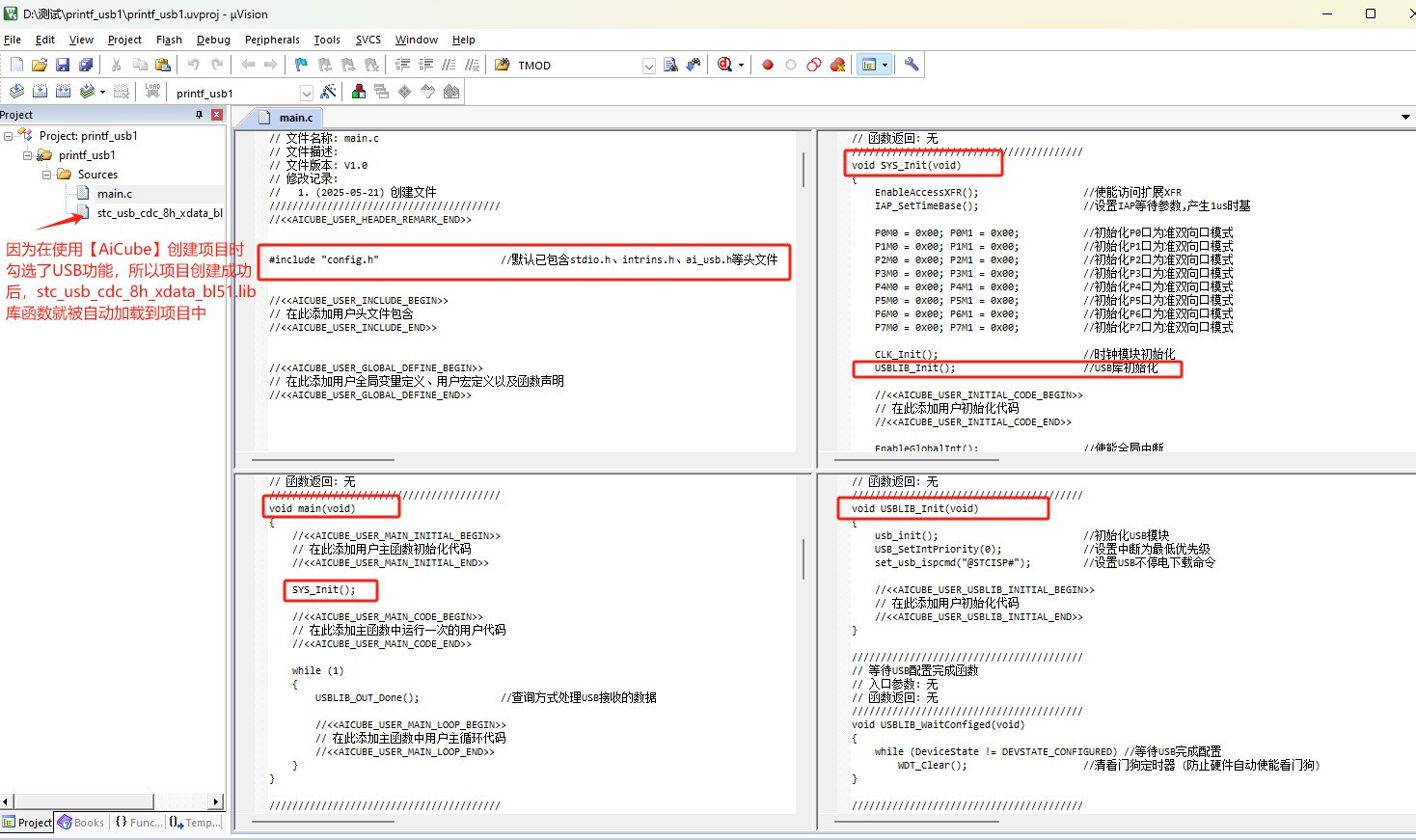Comment the selection using the comment icon
The image size is (1416, 840).
pyautogui.click(x=449, y=65)
